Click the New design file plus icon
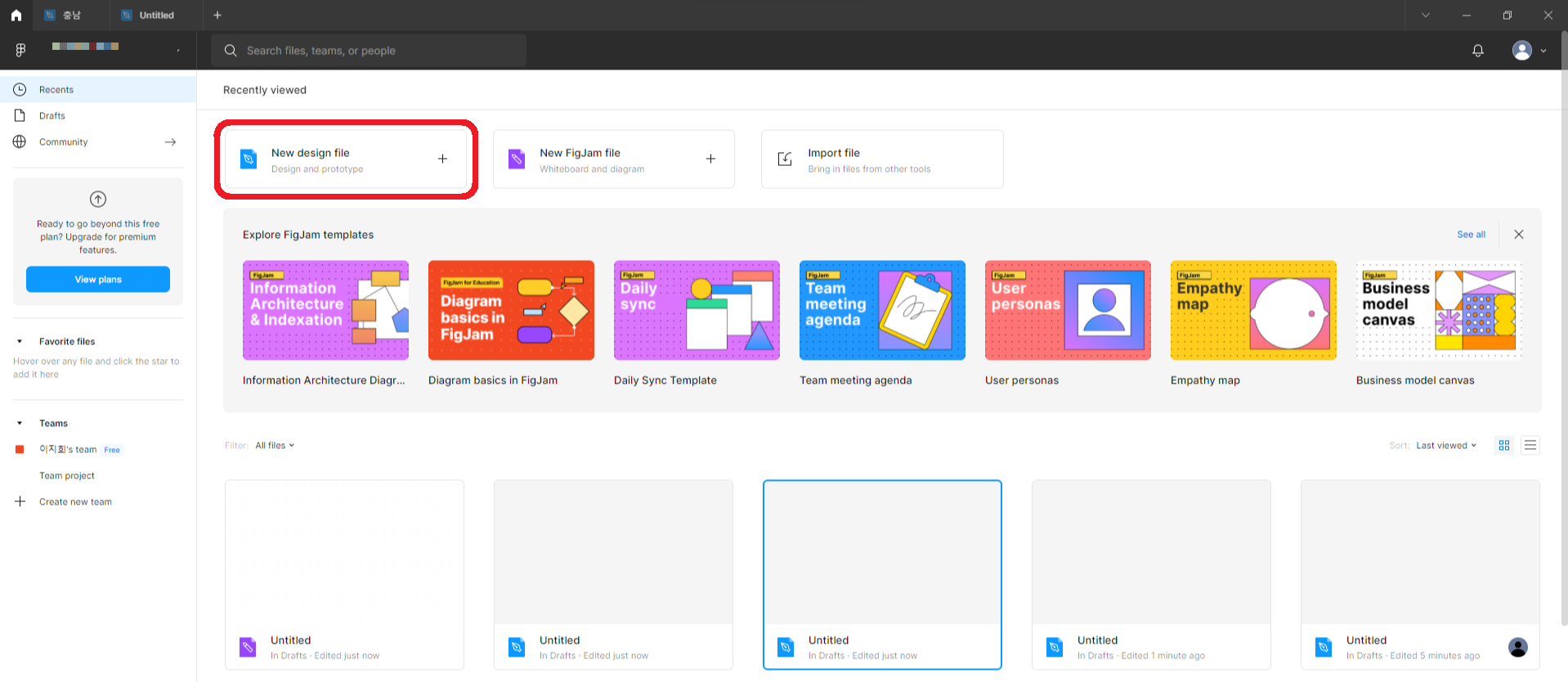The width and height of the screenshot is (1568, 682). click(442, 159)
